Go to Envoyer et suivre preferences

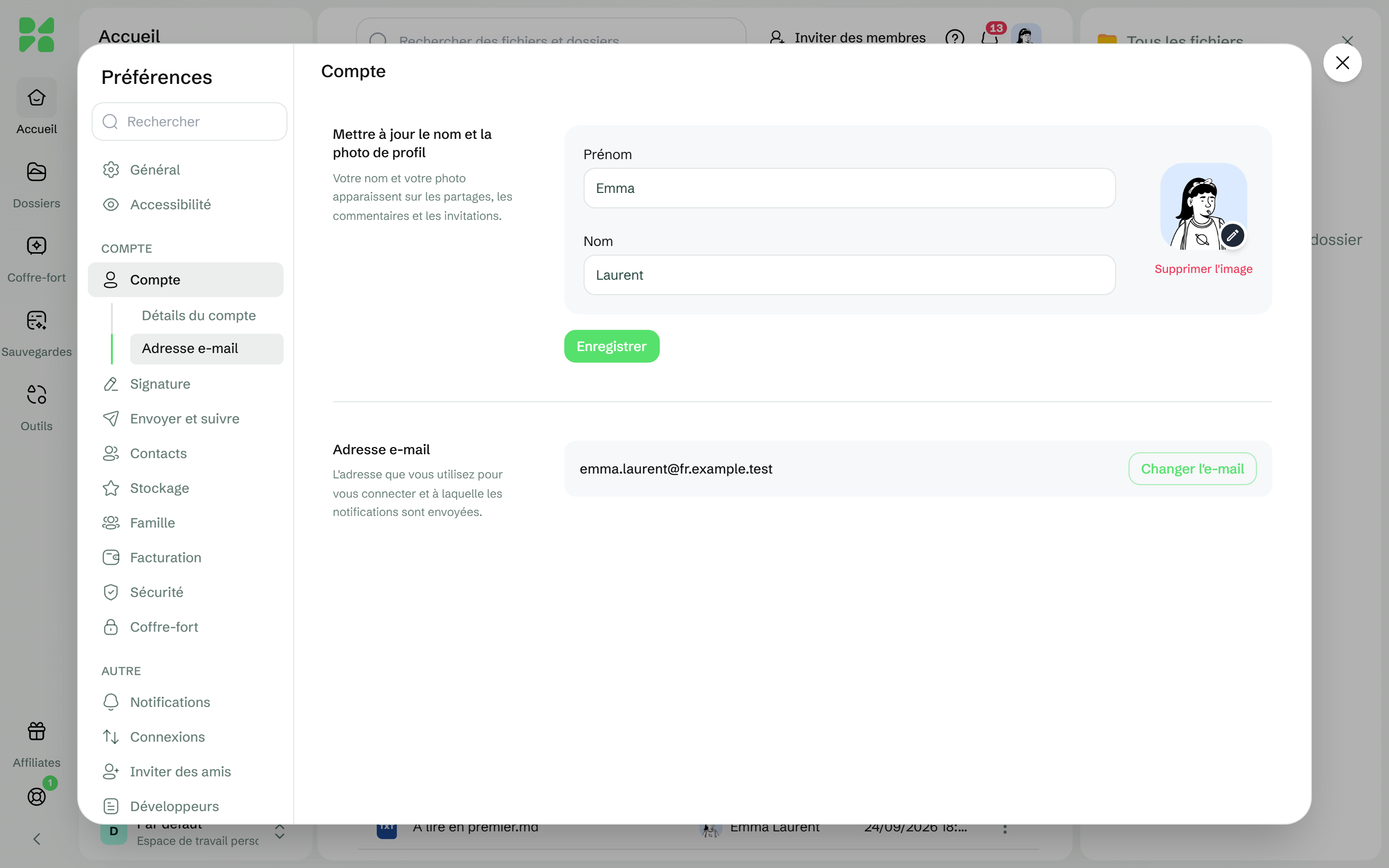pos(185,419)
